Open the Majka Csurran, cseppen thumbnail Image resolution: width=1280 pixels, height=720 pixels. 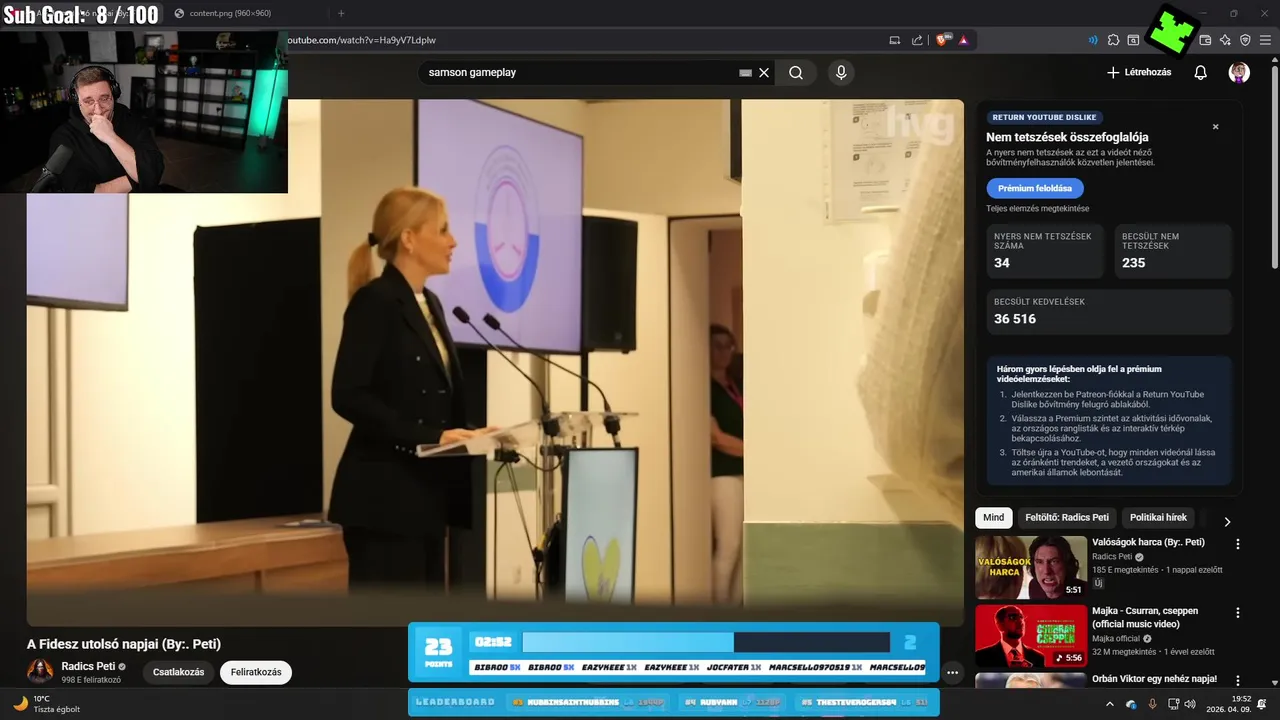tap(1031, 636)
